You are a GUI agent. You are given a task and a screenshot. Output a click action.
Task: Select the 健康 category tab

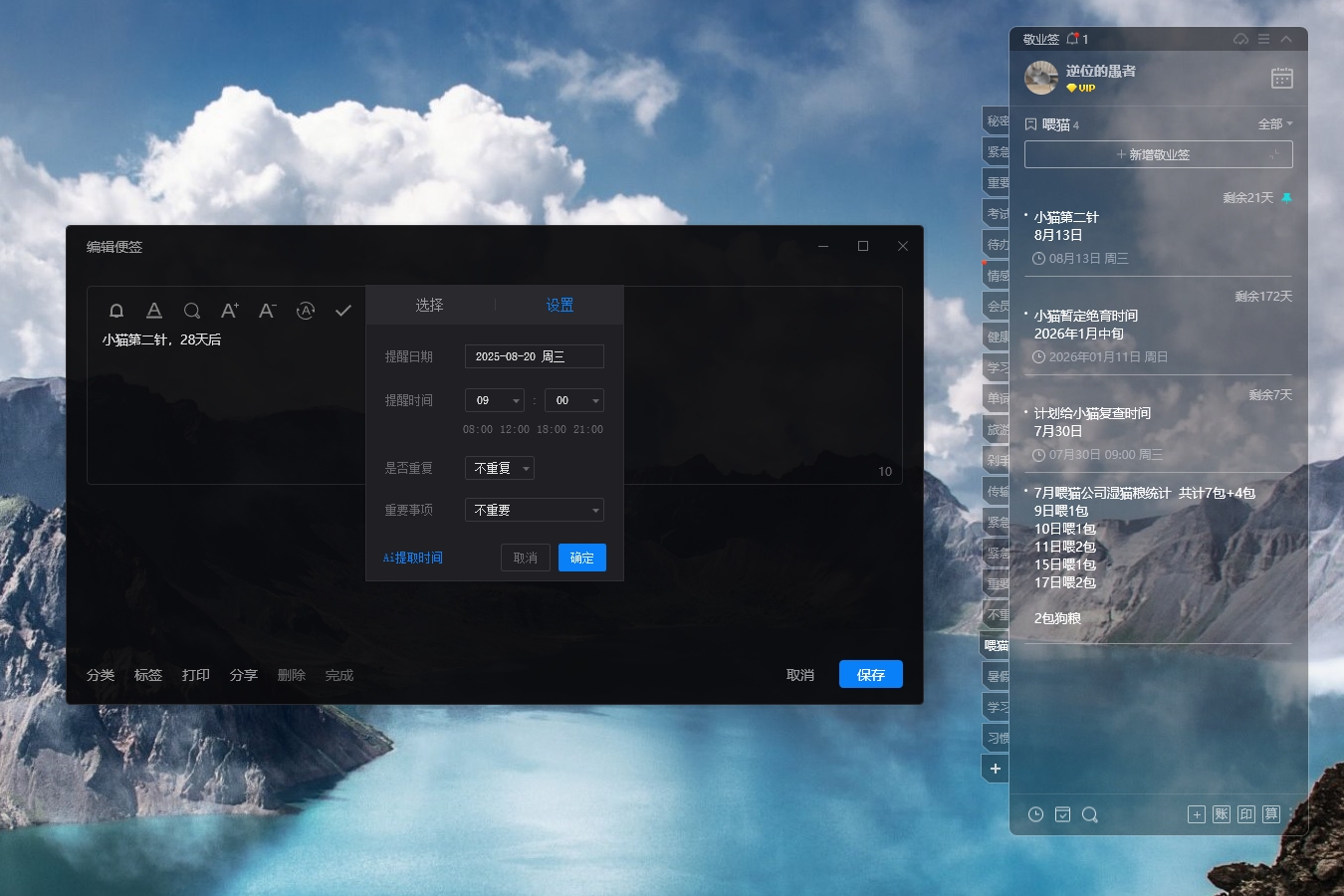(997, 337)
